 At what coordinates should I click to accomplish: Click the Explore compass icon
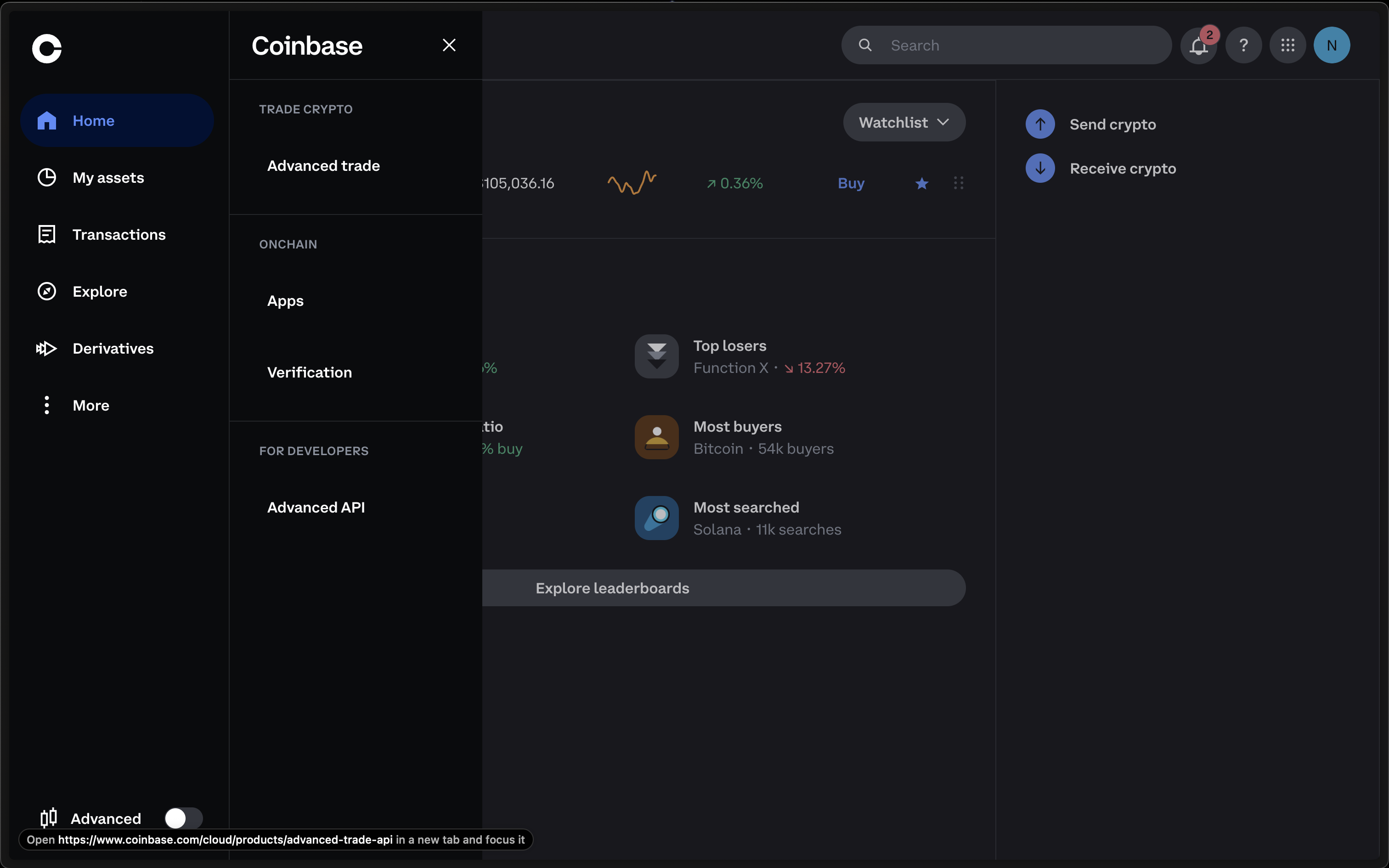(46, 291)
